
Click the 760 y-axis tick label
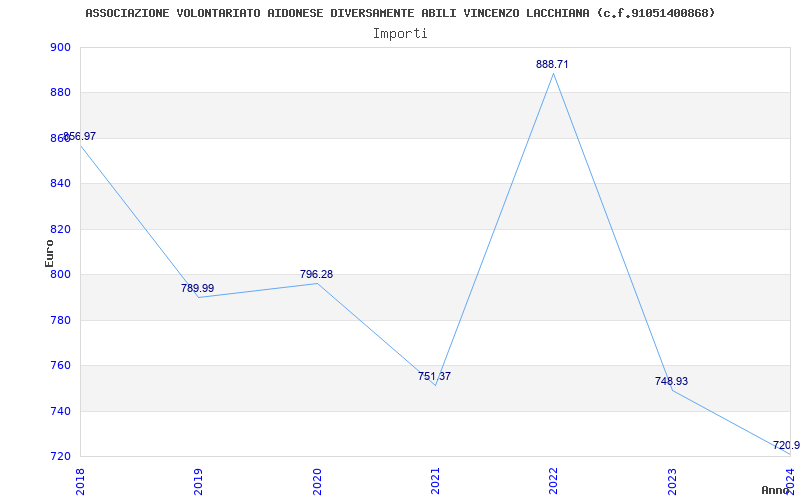click(x=60, y=366)
